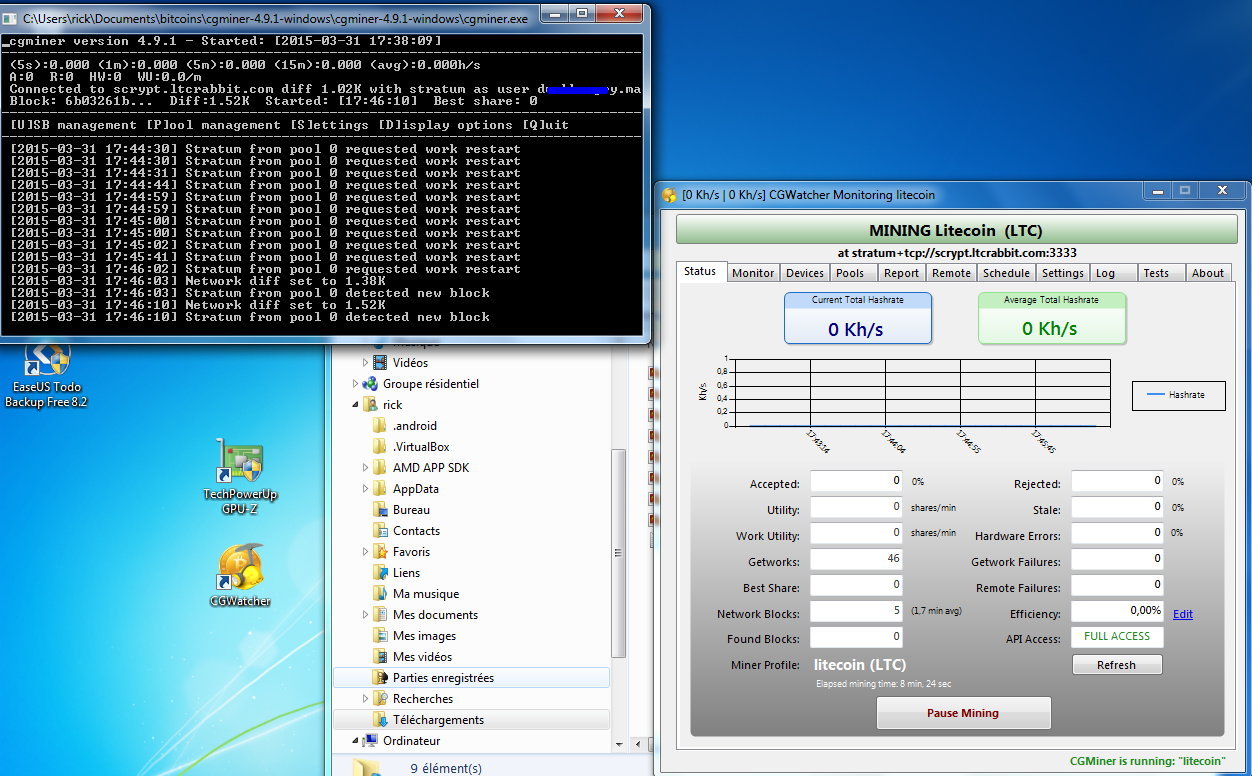Open the Pools tab
This screenshot has height=776, width=1252.
coord(850,273)
